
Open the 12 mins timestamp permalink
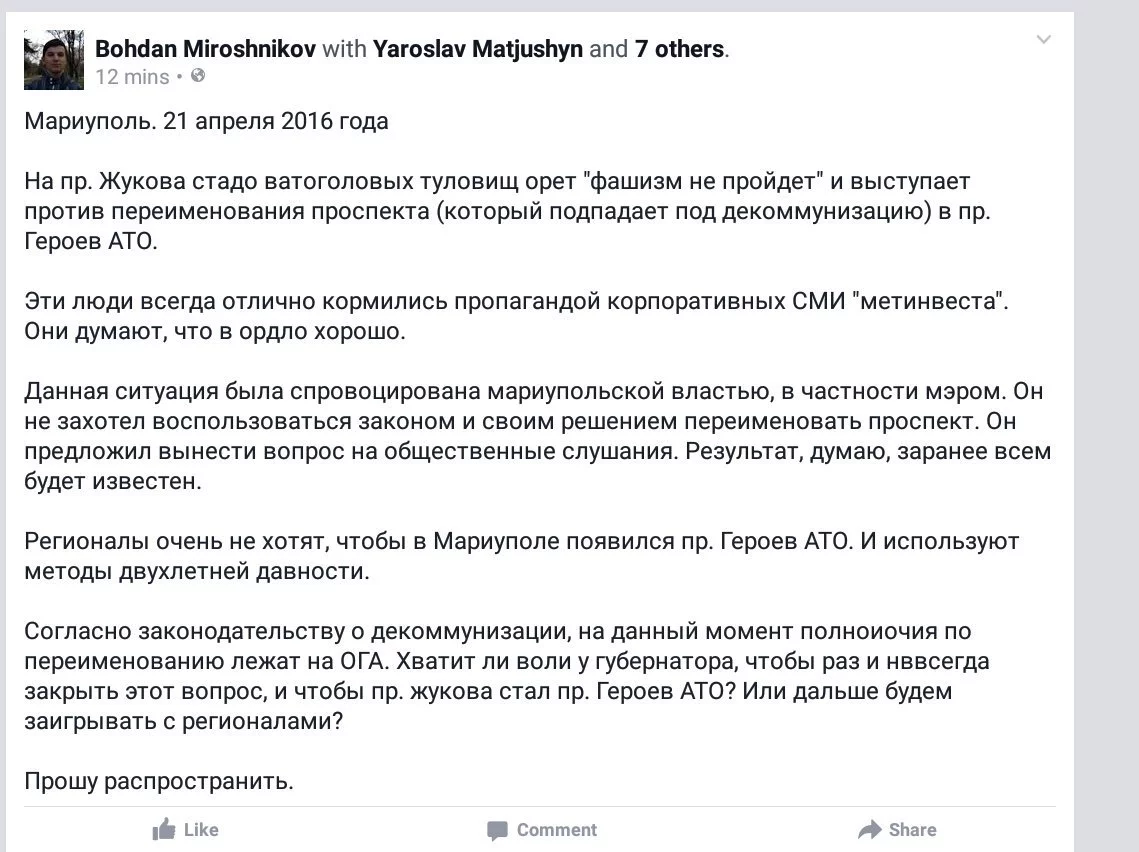tap(132, 76)
